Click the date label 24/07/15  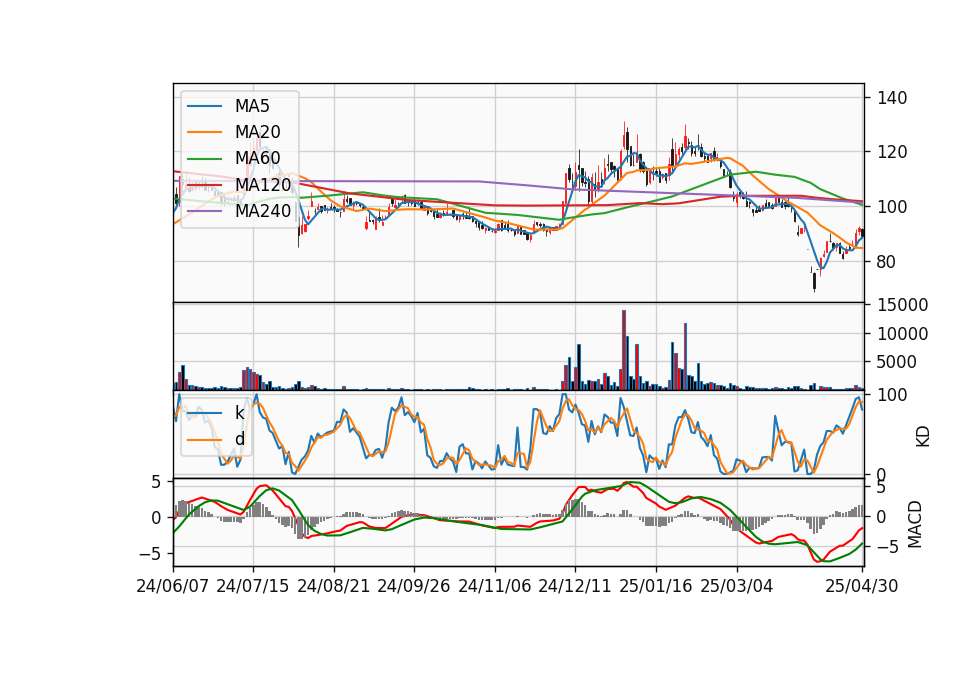tap(253, 586)
